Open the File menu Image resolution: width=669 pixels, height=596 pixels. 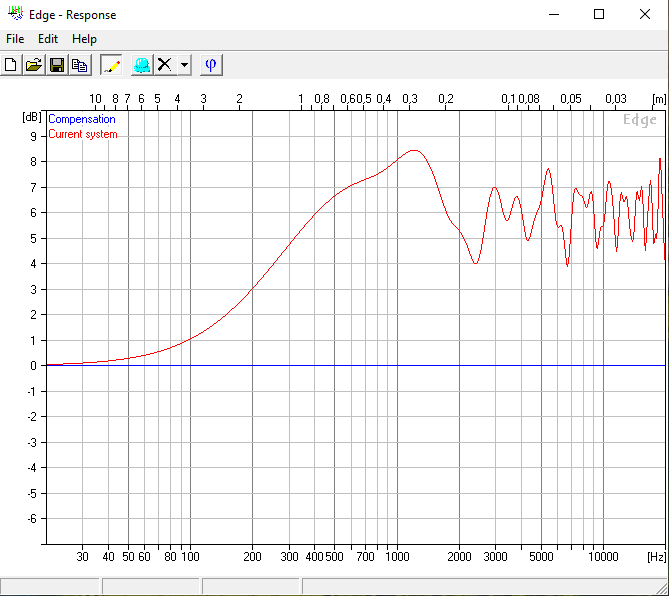click(x=15, y=39)
